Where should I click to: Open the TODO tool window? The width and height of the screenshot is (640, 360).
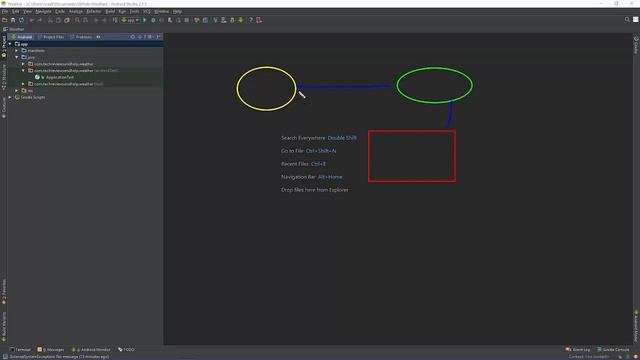pyautogui.click(x=126, y=349)
